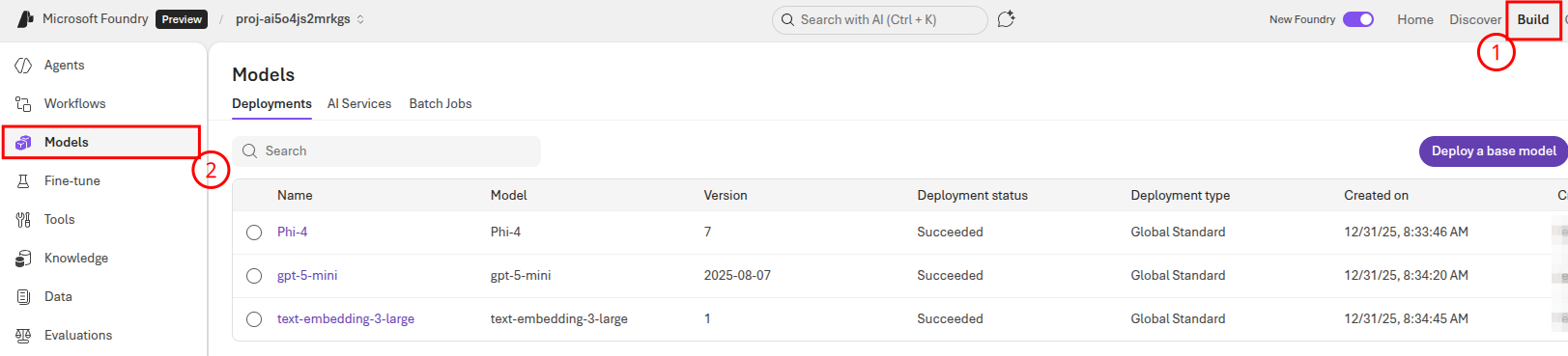Open the gpt-5-mini deployment link

(307, 275)
